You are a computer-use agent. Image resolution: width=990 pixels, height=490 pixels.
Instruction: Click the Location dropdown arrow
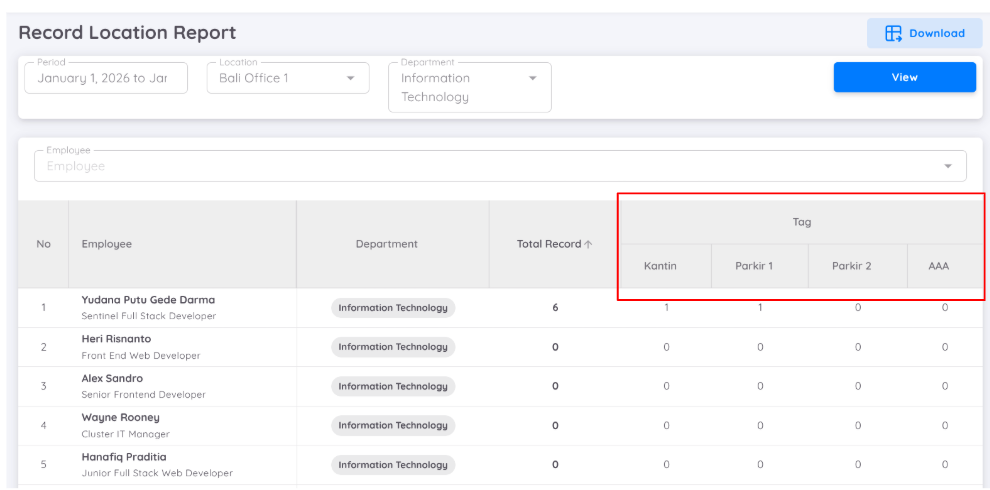(x=350, y=78)
